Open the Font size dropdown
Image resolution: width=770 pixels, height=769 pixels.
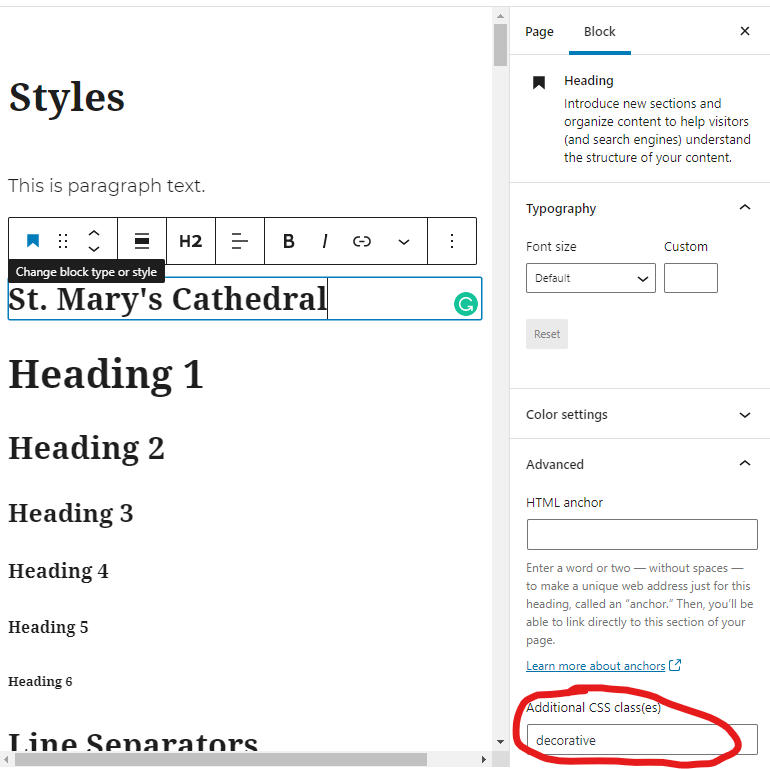click(x=591, y=279)
